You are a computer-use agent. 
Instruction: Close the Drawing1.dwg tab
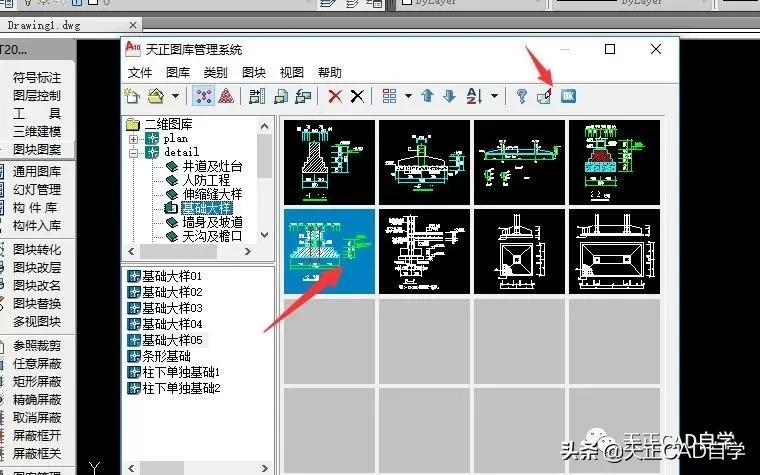[133, 25]
